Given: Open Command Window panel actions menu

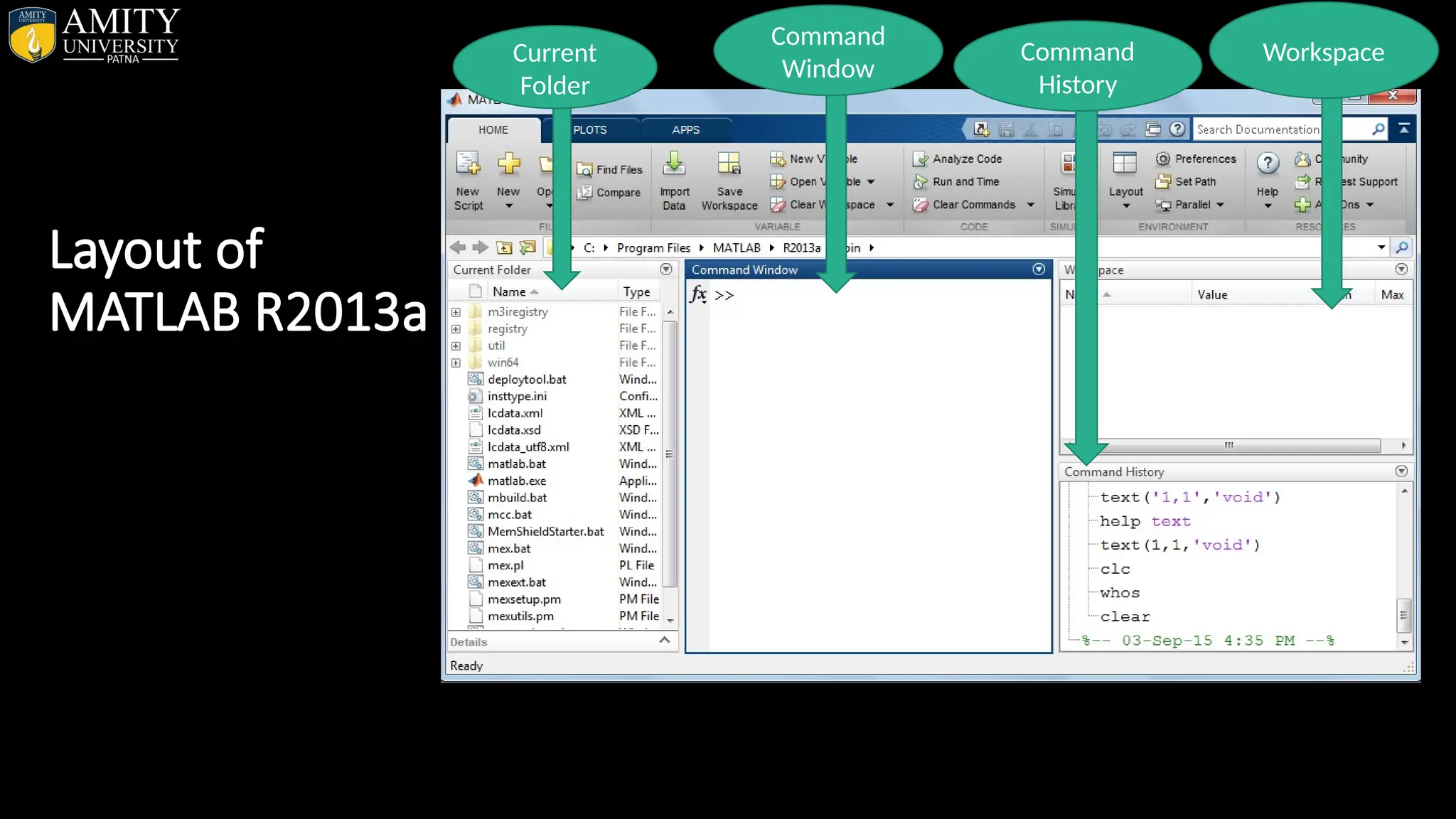Looking at the screenshot, I should (1039, 269).
